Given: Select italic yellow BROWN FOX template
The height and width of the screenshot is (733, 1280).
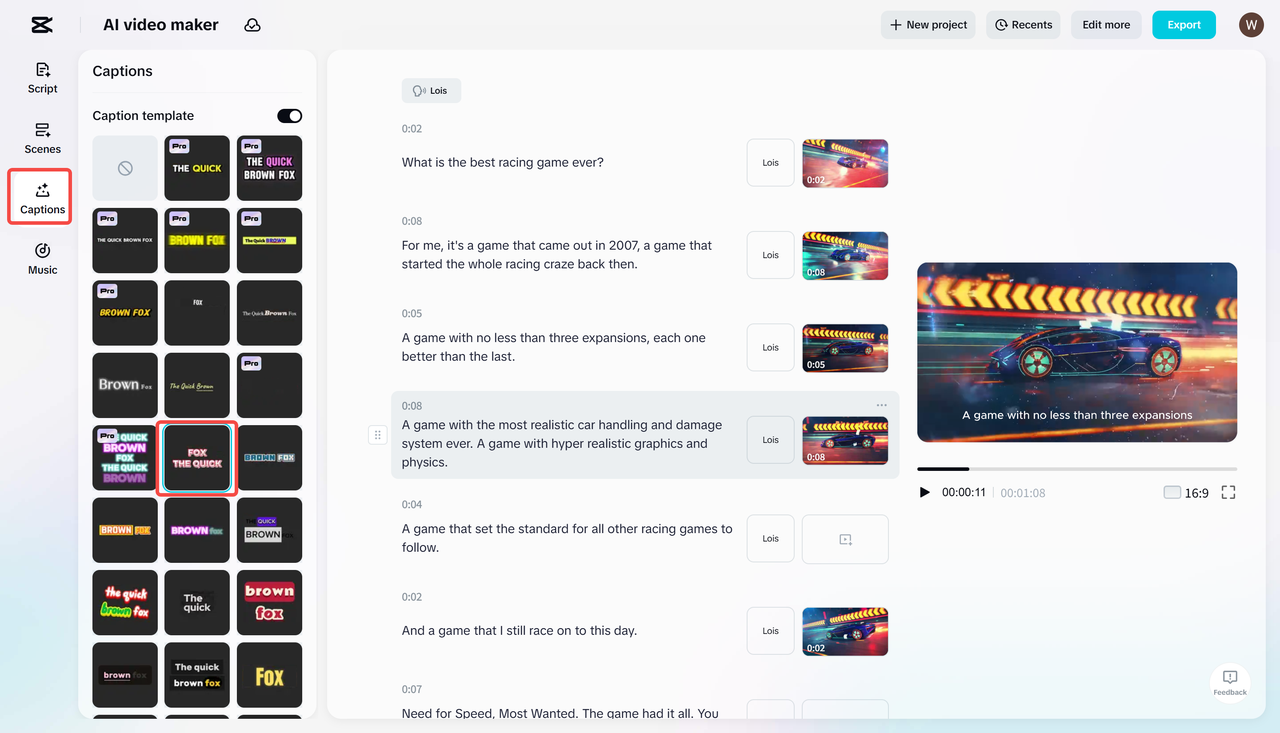Looking at the screenshot, I should tap(125, 313).
